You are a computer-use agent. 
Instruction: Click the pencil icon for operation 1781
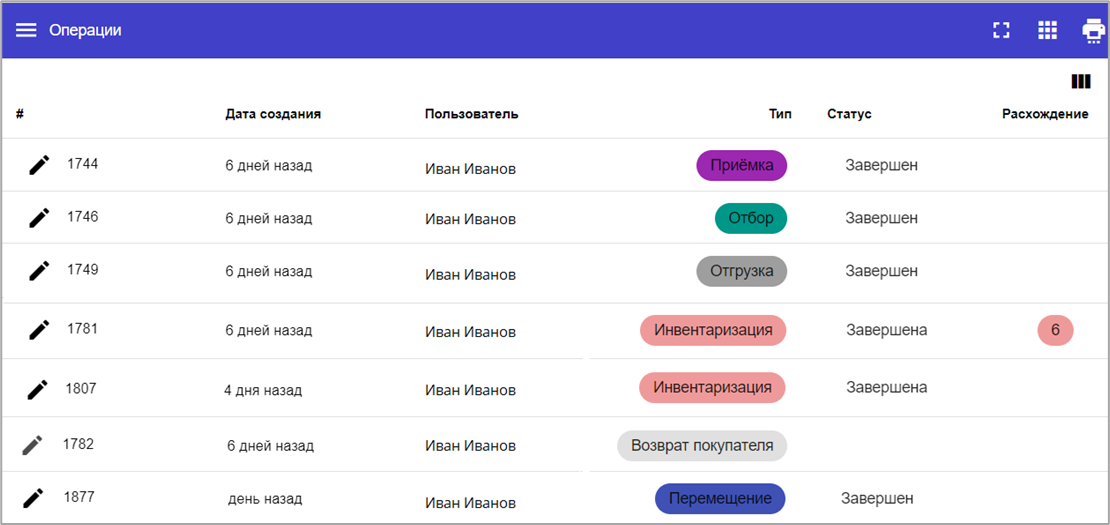(x=39, y=329)
